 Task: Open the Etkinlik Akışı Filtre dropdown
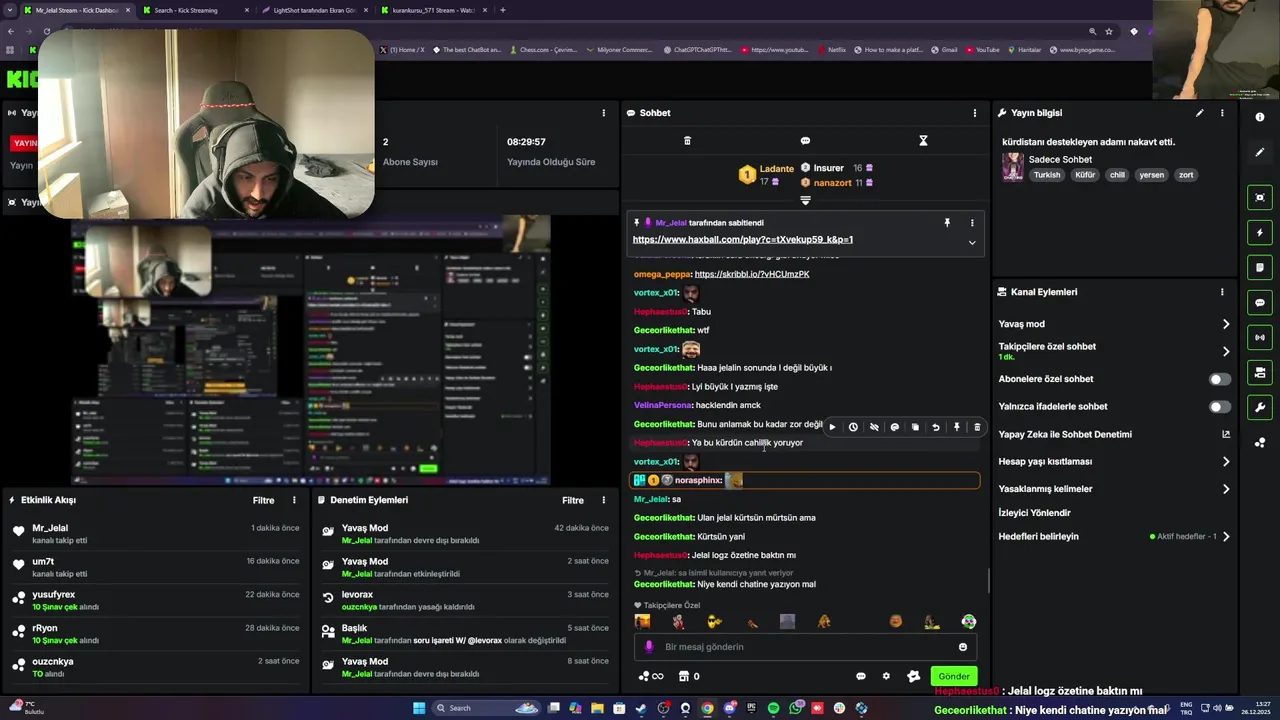tap(263, 500)
